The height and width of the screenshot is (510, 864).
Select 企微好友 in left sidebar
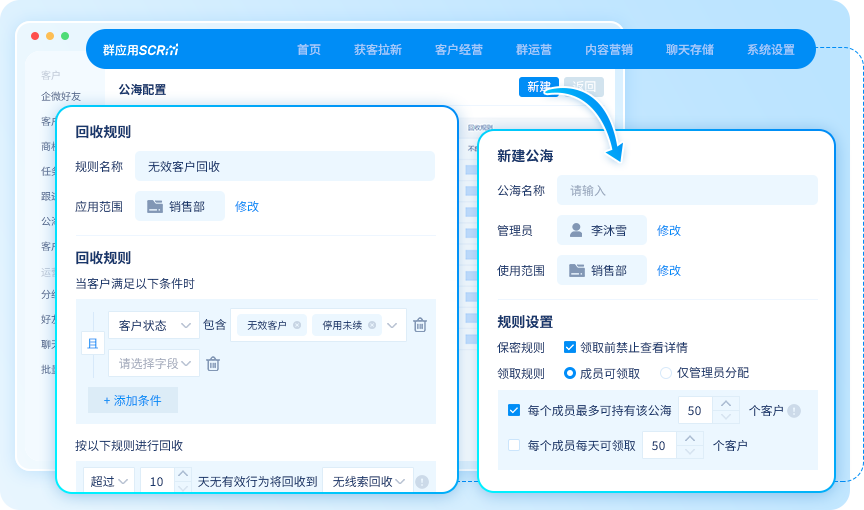(x=61, y=96)
